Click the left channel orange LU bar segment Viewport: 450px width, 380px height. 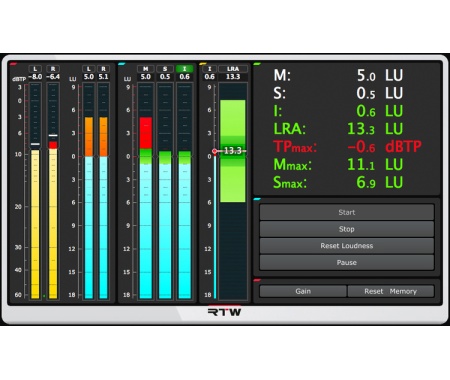(x=89, y=137)
